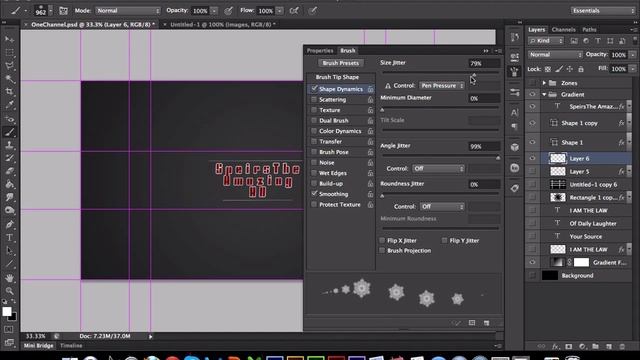Select the Paint Bucket tool
The height and width of the screenshot is (360, 640).
(9, 184)
